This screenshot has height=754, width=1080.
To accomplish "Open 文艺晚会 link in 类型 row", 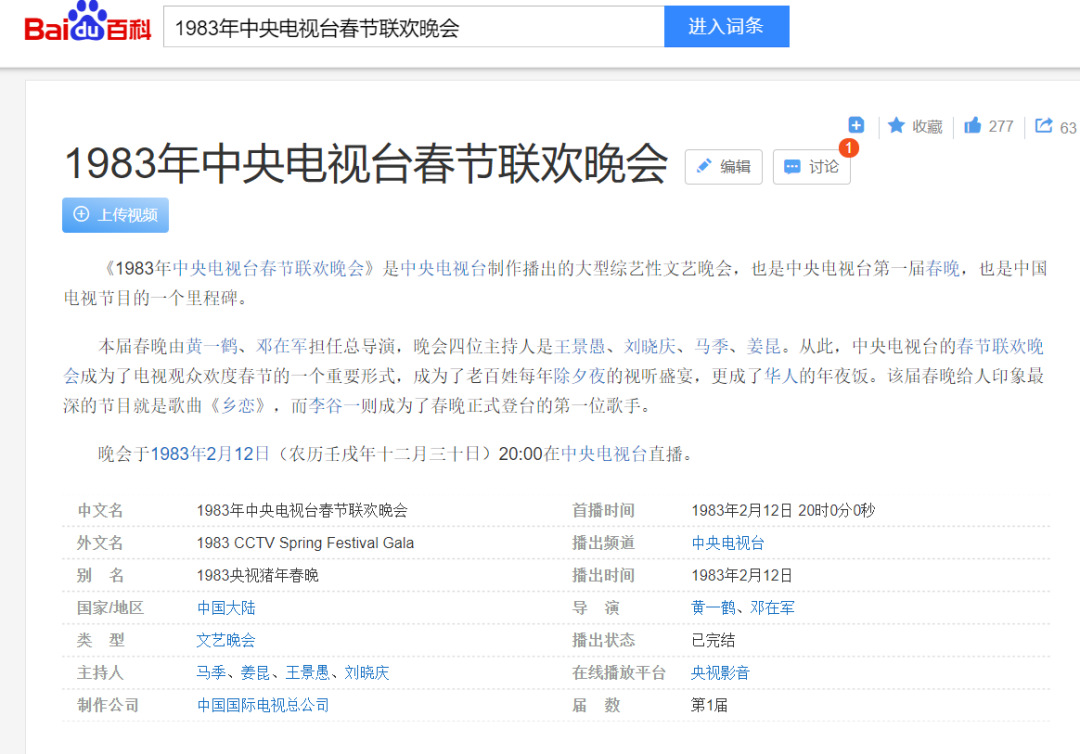I will pyautogui.click(x=226, y=640).
